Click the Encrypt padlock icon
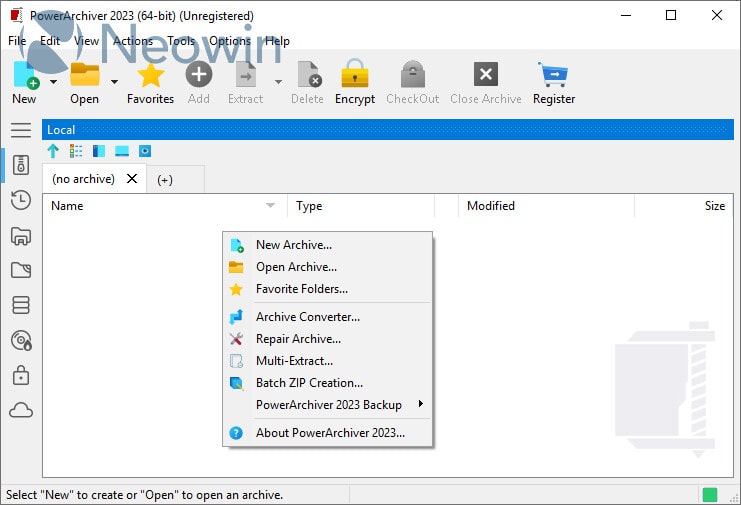 click(x=355, y=74)
